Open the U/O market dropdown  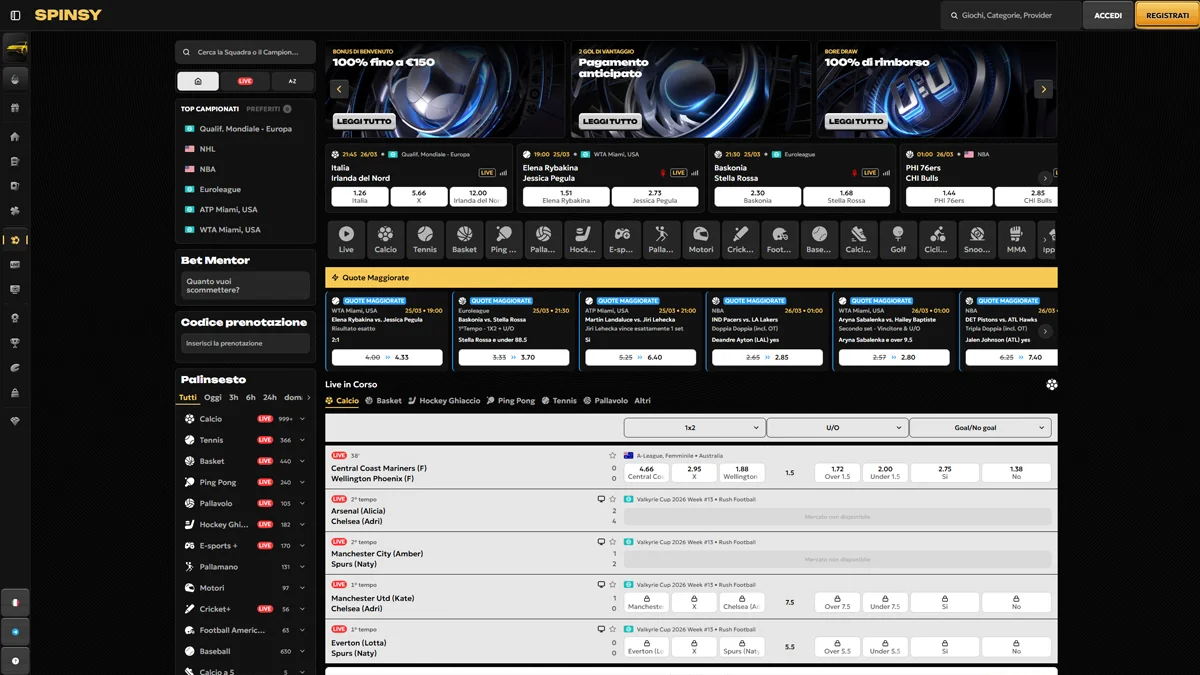point(837,427)
